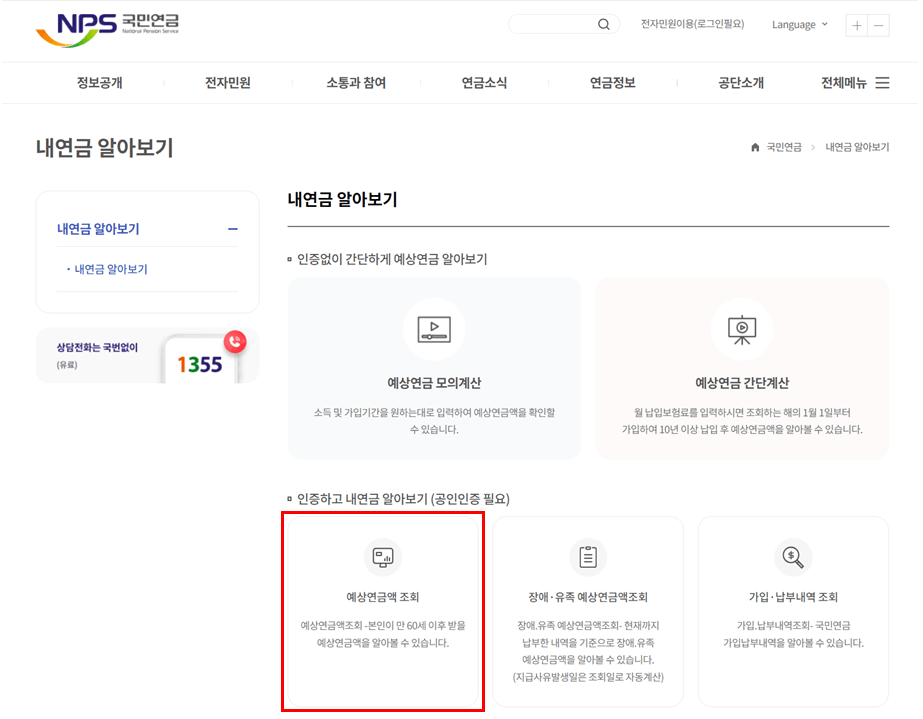The height and width of the screenshot is (719, 923).
Task: Click the monitor icon on 예상연금액 조회 card
Action: point(383,558)
